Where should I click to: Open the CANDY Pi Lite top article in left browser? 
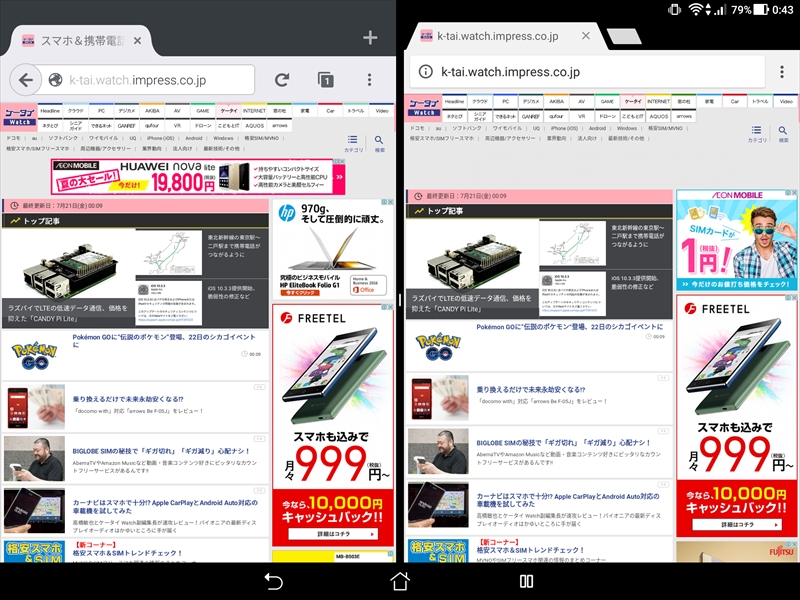click(68, 278)
